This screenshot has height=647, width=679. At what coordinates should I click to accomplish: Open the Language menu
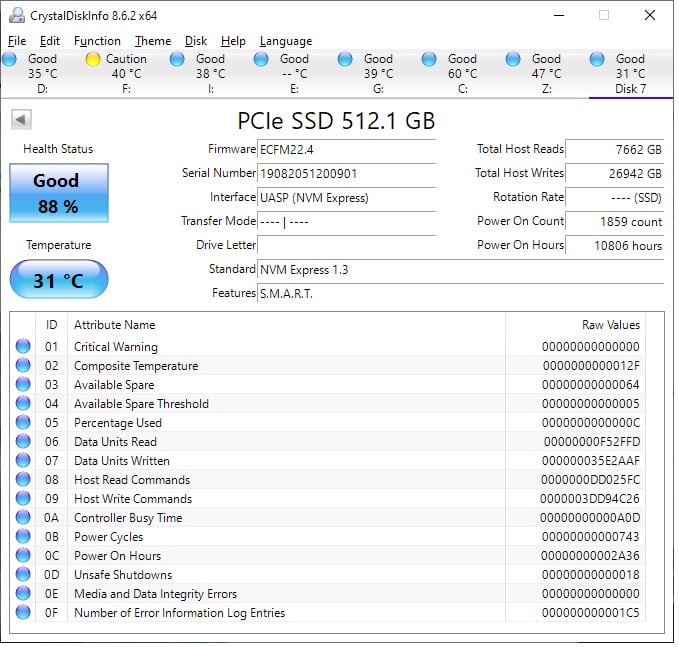(x=286, y=41)
